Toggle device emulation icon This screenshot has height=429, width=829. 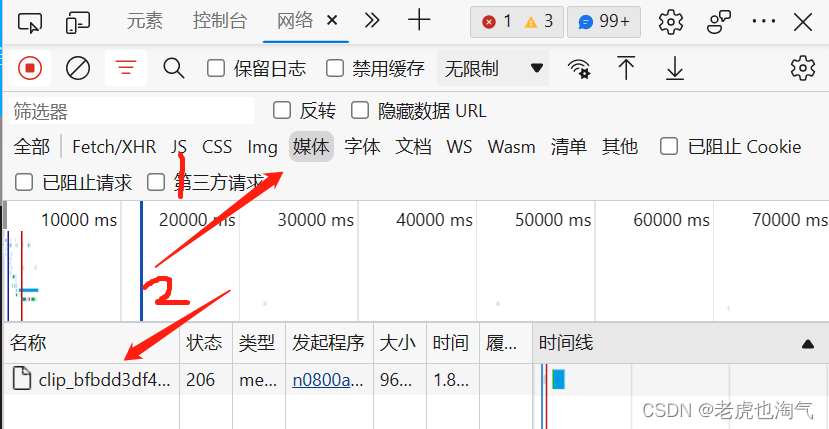coord(77,22)
